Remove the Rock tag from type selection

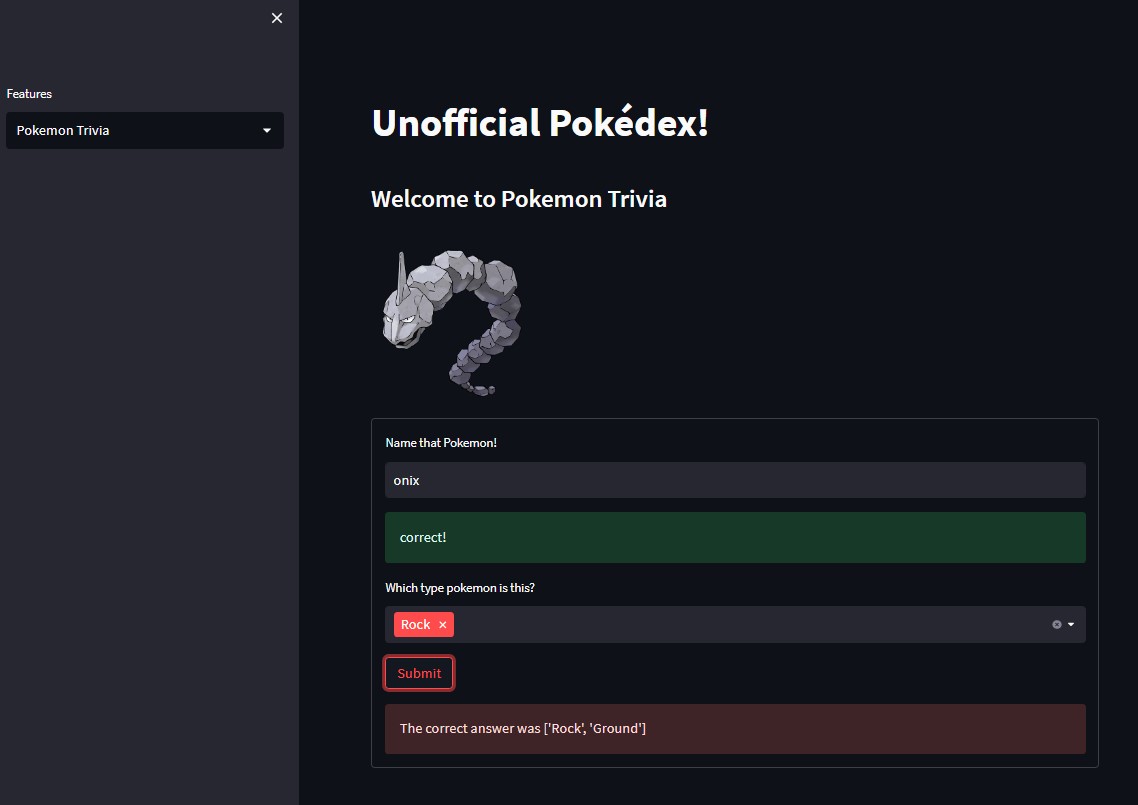click(440, 624)
